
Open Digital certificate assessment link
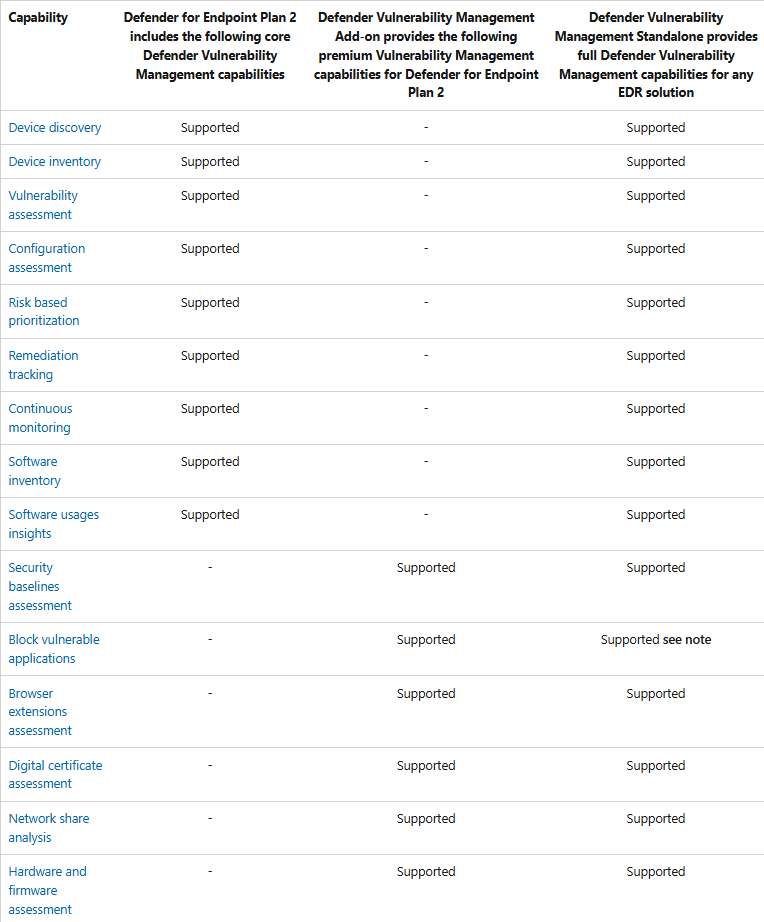click(55, 775)
